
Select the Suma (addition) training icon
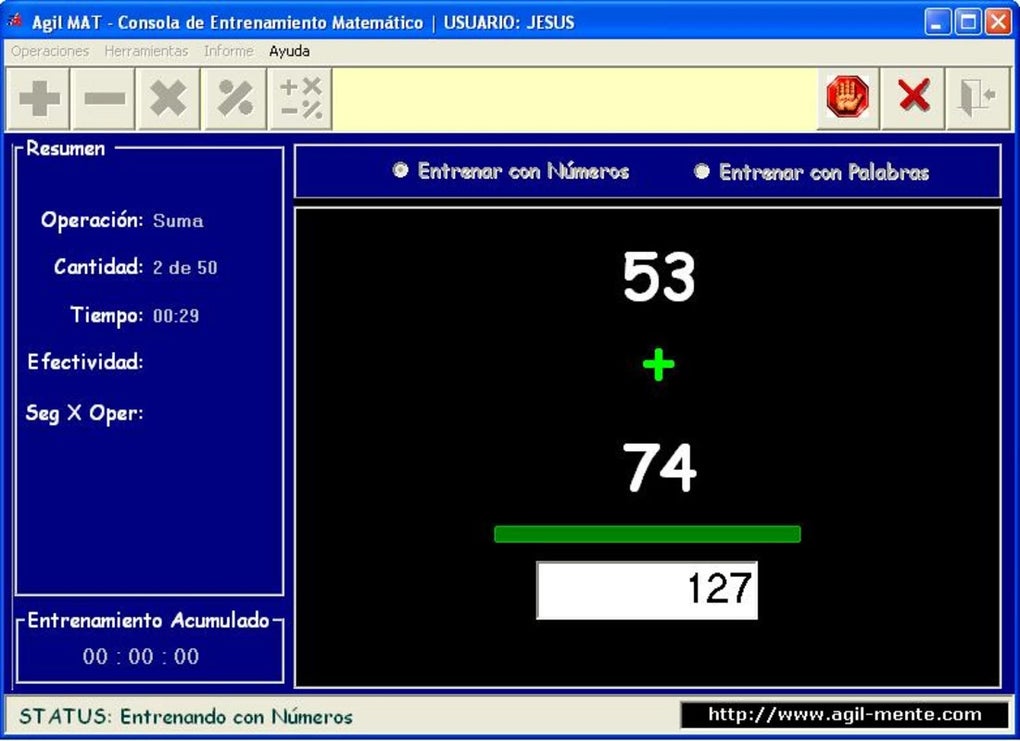tap(37, 97)
